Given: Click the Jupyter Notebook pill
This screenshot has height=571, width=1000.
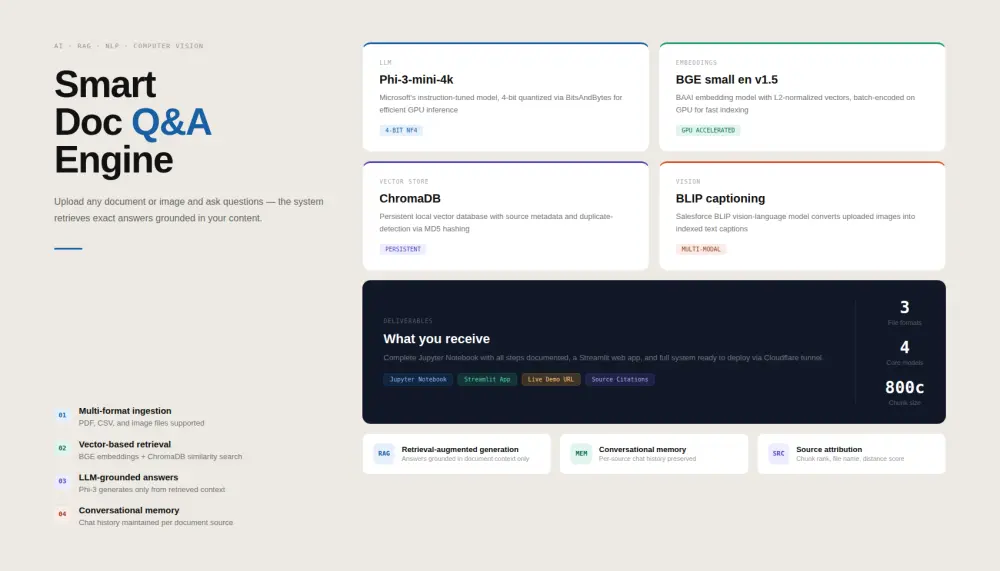Looking at the screenshot, I should click(418, 380).
